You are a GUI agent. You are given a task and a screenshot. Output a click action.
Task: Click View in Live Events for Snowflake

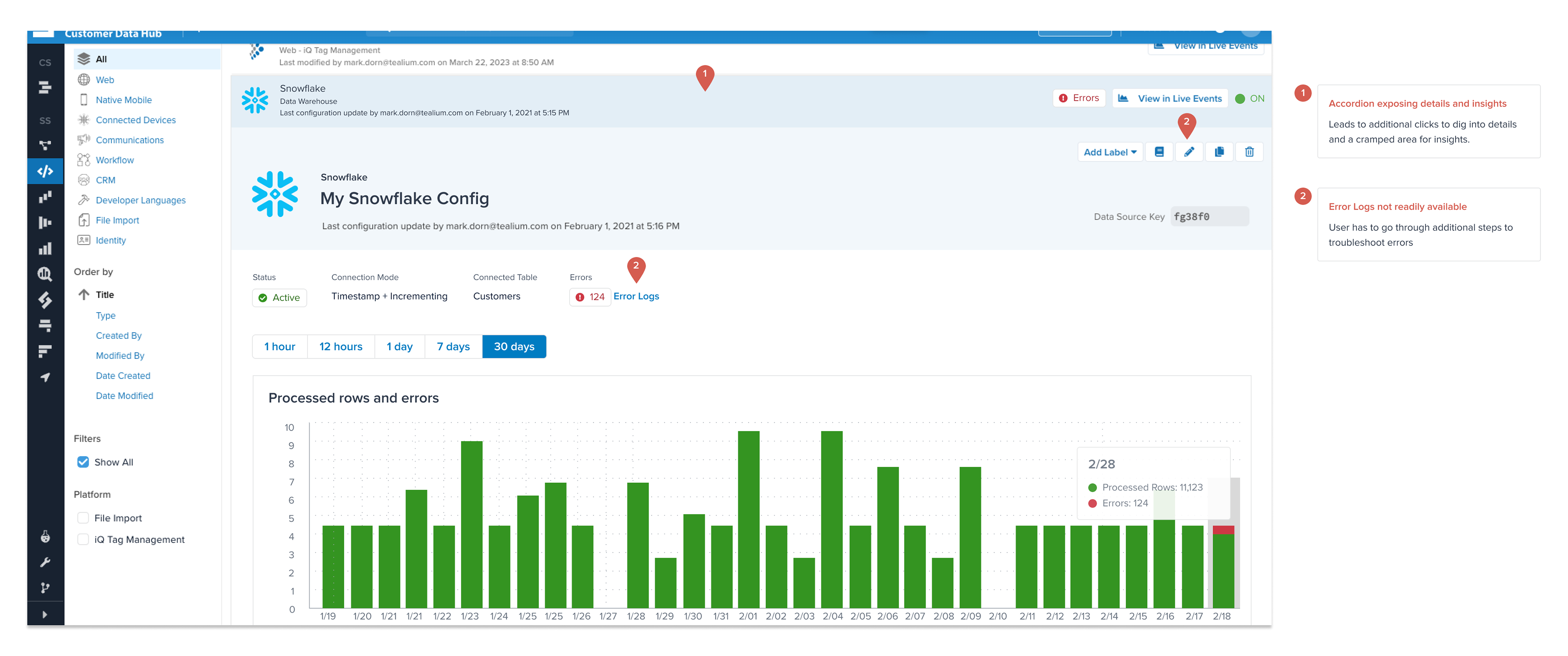point(1170,98)
